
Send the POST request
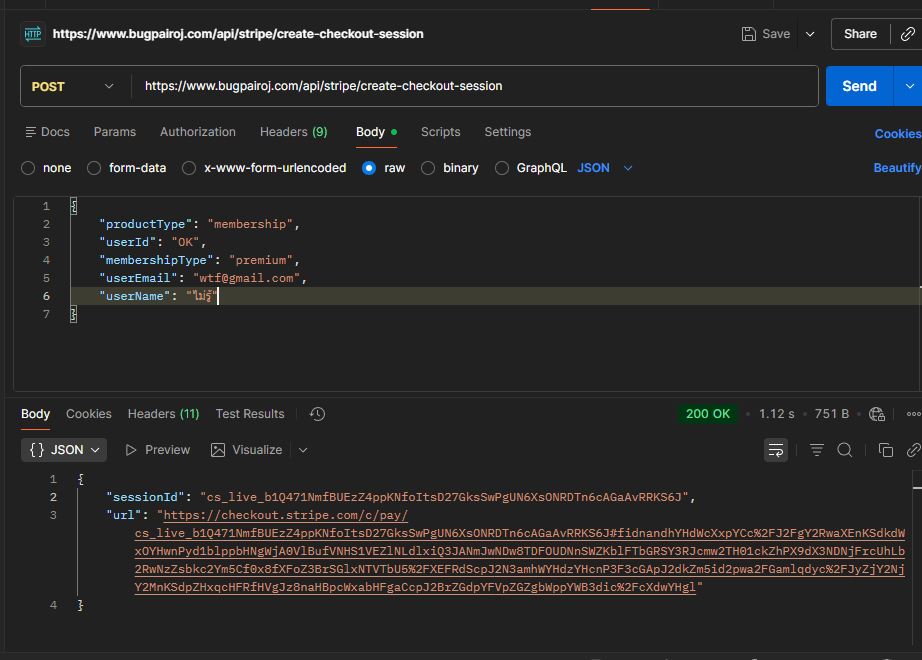click(x=859, y=86)
